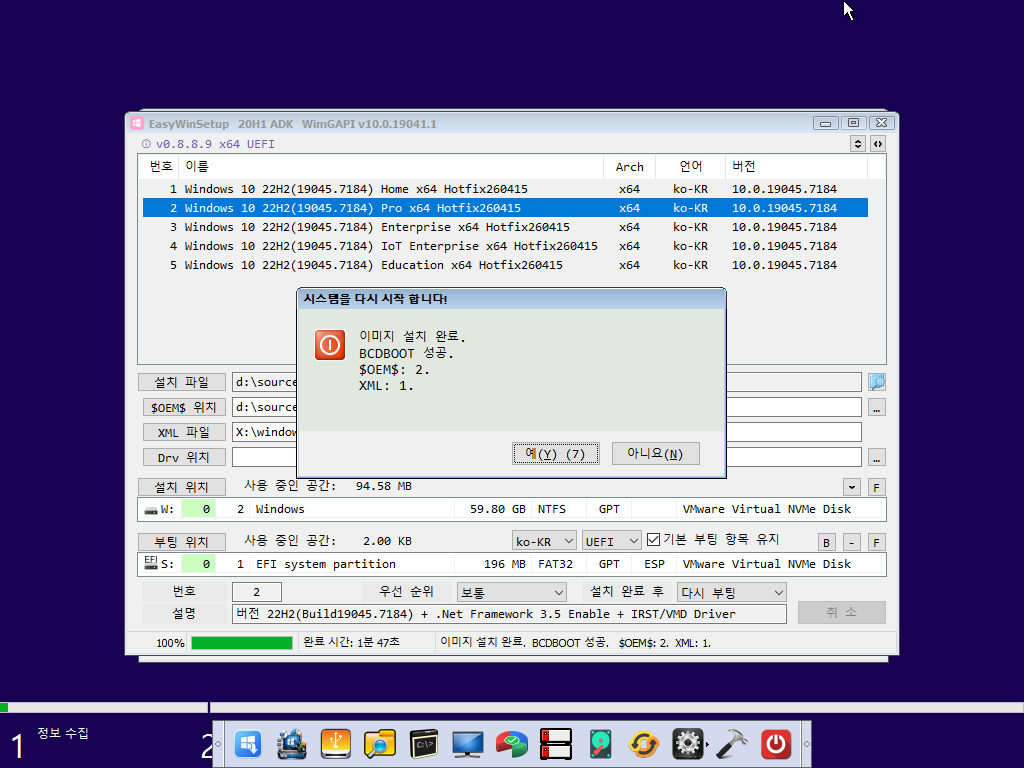
Task: Open the 설치 완료 후 다시 부팅 dropdown
Action: tap(731, 592)
